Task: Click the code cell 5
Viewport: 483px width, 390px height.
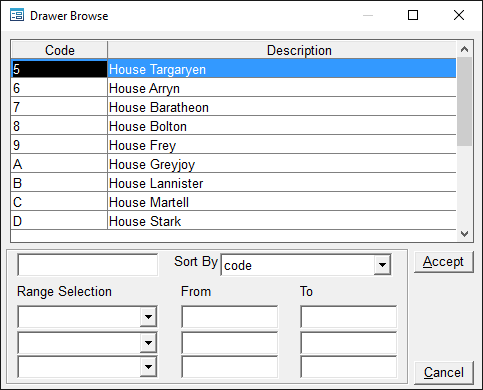Action: [x=59, y=69]
